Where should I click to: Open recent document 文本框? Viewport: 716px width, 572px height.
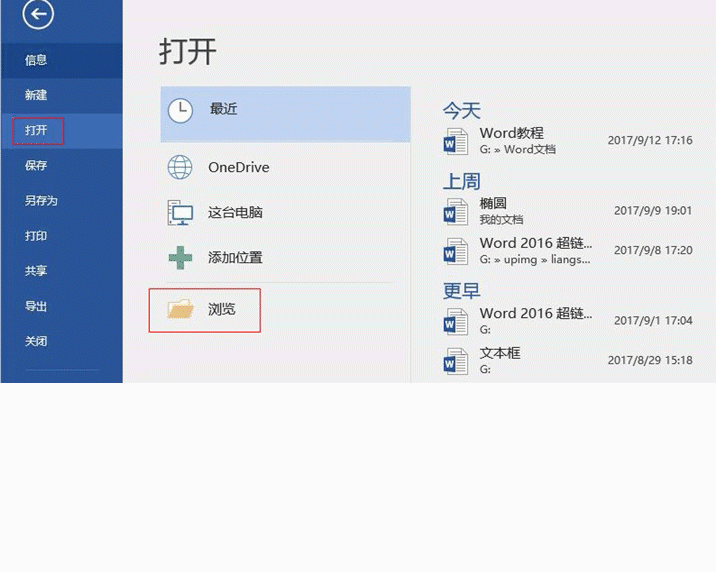500,353
